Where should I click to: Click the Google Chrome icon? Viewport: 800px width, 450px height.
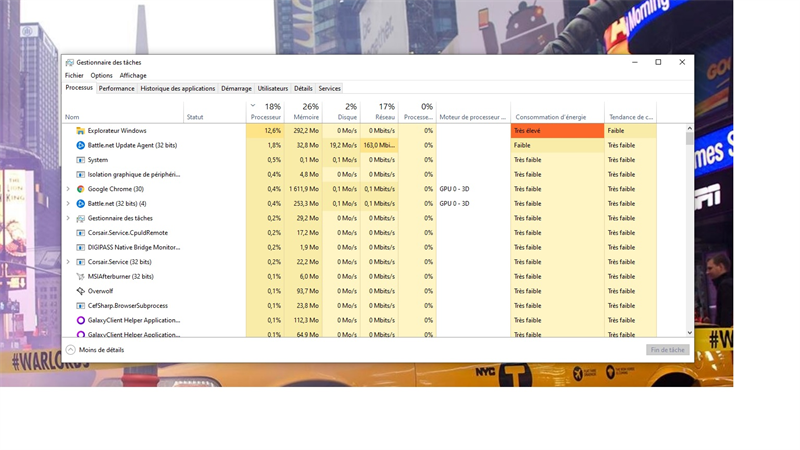80,189
